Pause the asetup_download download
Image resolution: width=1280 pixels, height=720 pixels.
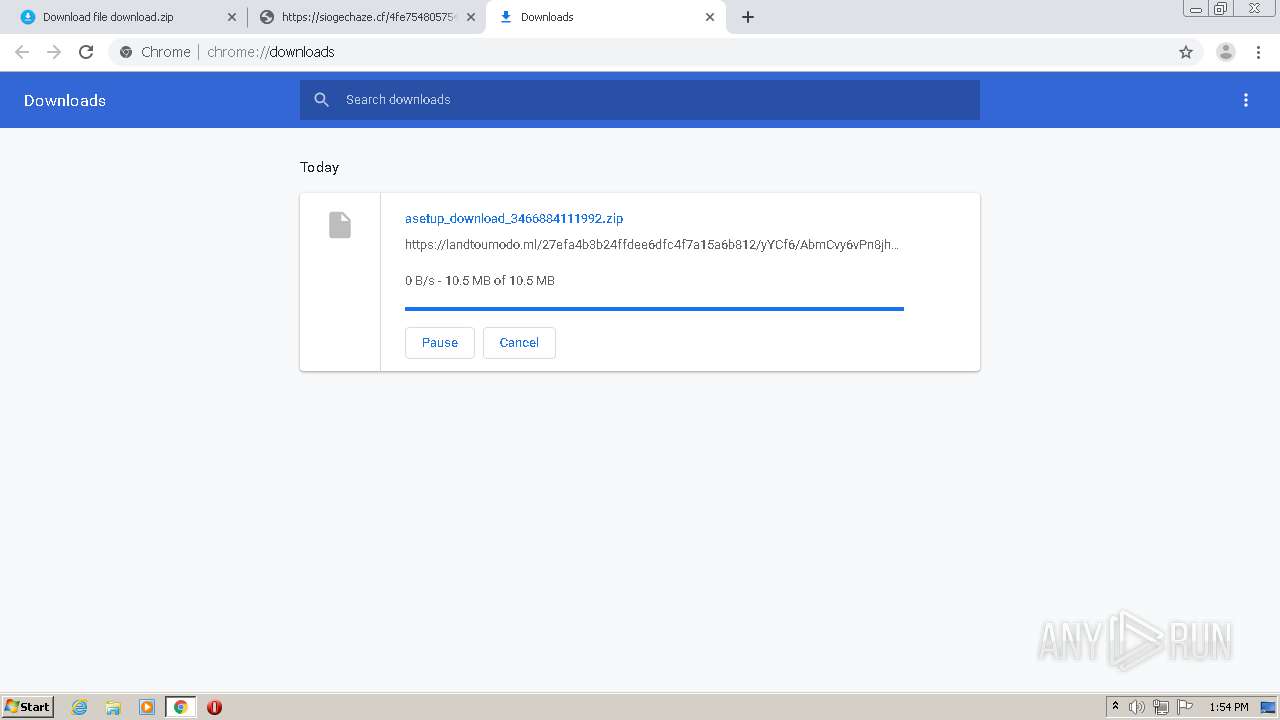point(440,342)
